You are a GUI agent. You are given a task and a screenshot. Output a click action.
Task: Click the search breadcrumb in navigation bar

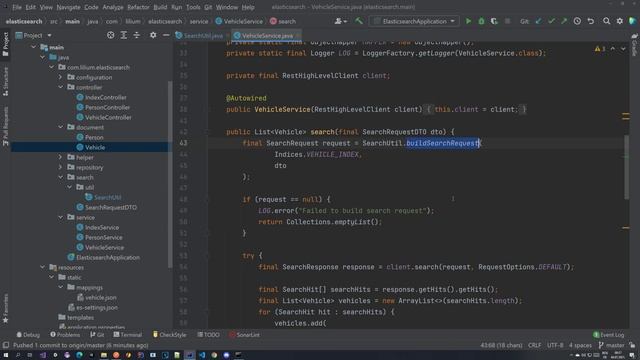point(283,21)
